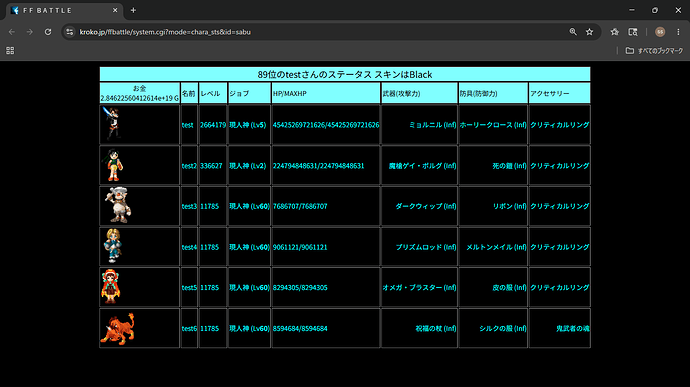The width and height of the screenshot is (690, 387).
Task: Click the test5 red-dressed character sprite
Action: (x=110, y=287)
